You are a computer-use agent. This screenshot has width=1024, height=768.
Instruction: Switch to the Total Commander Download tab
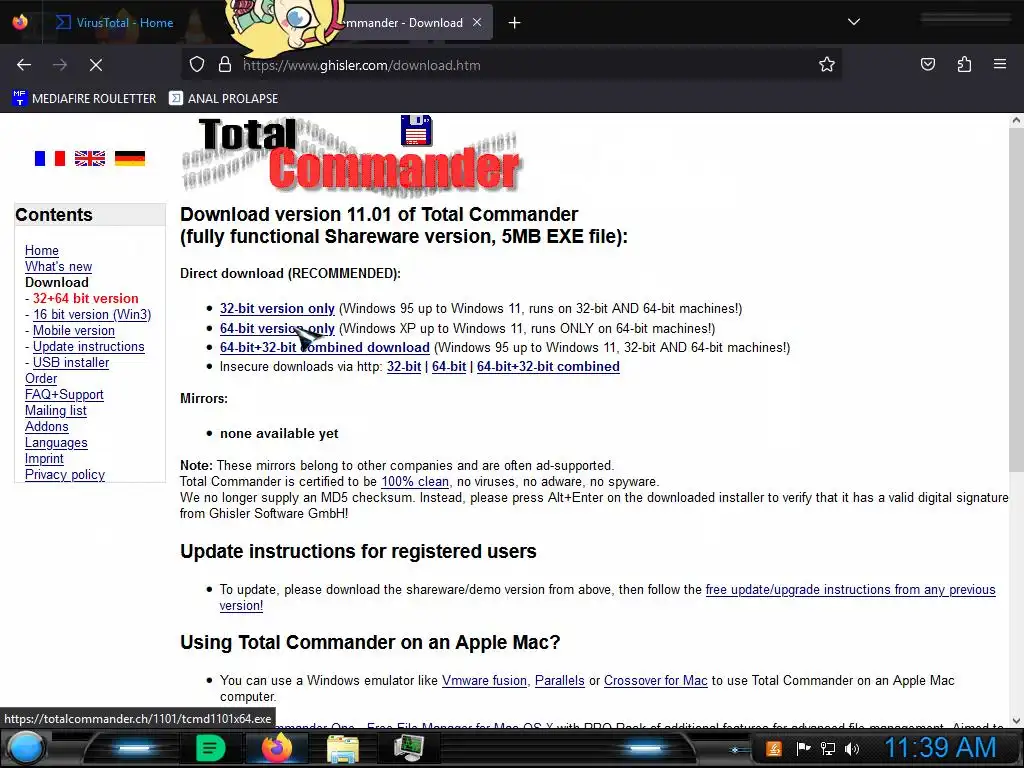click(405, 23)
